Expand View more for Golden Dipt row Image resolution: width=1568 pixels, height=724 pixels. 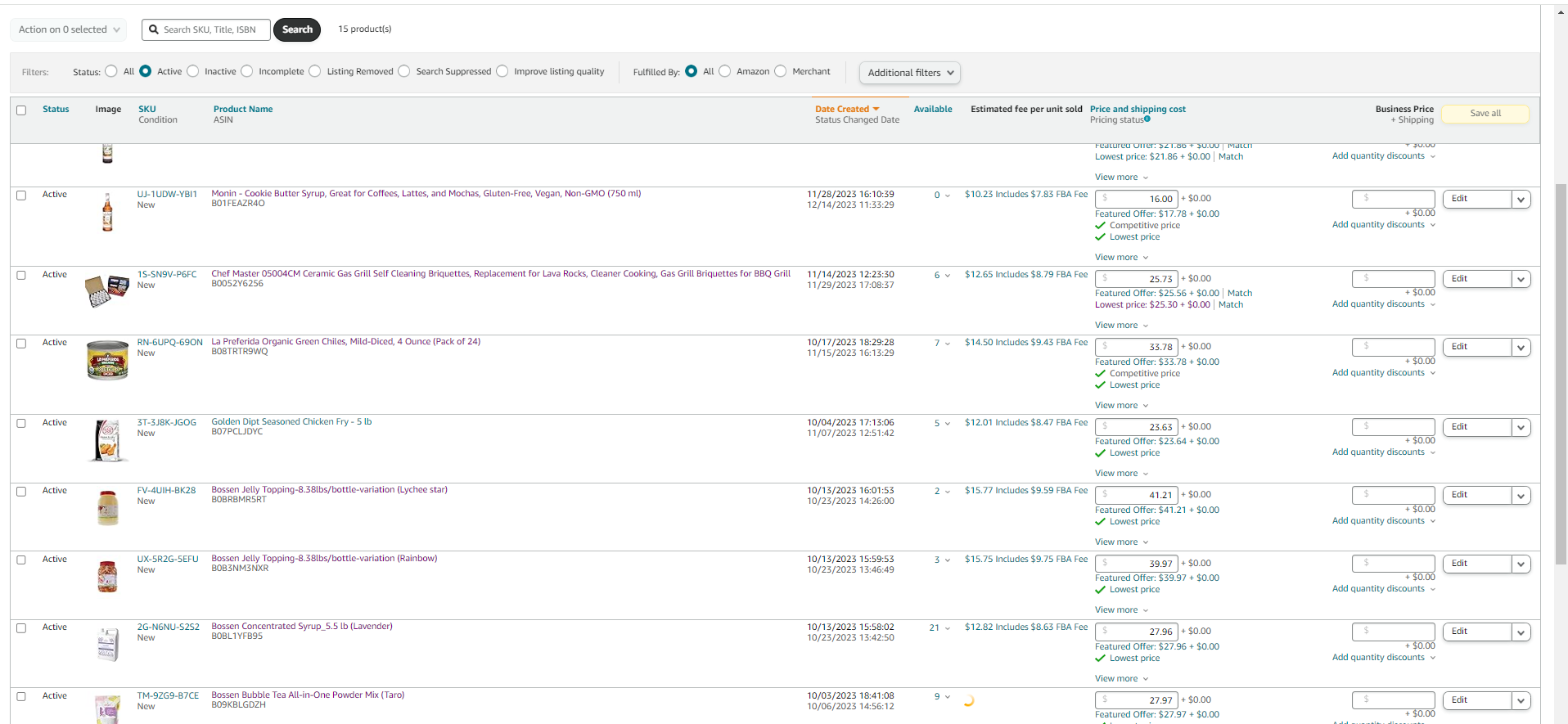click(x=1121, y=474)
